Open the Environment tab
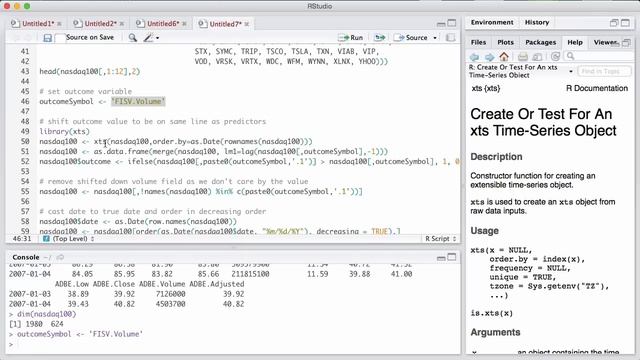This screenshot has width=640, height=360. [x=492, y=22]
